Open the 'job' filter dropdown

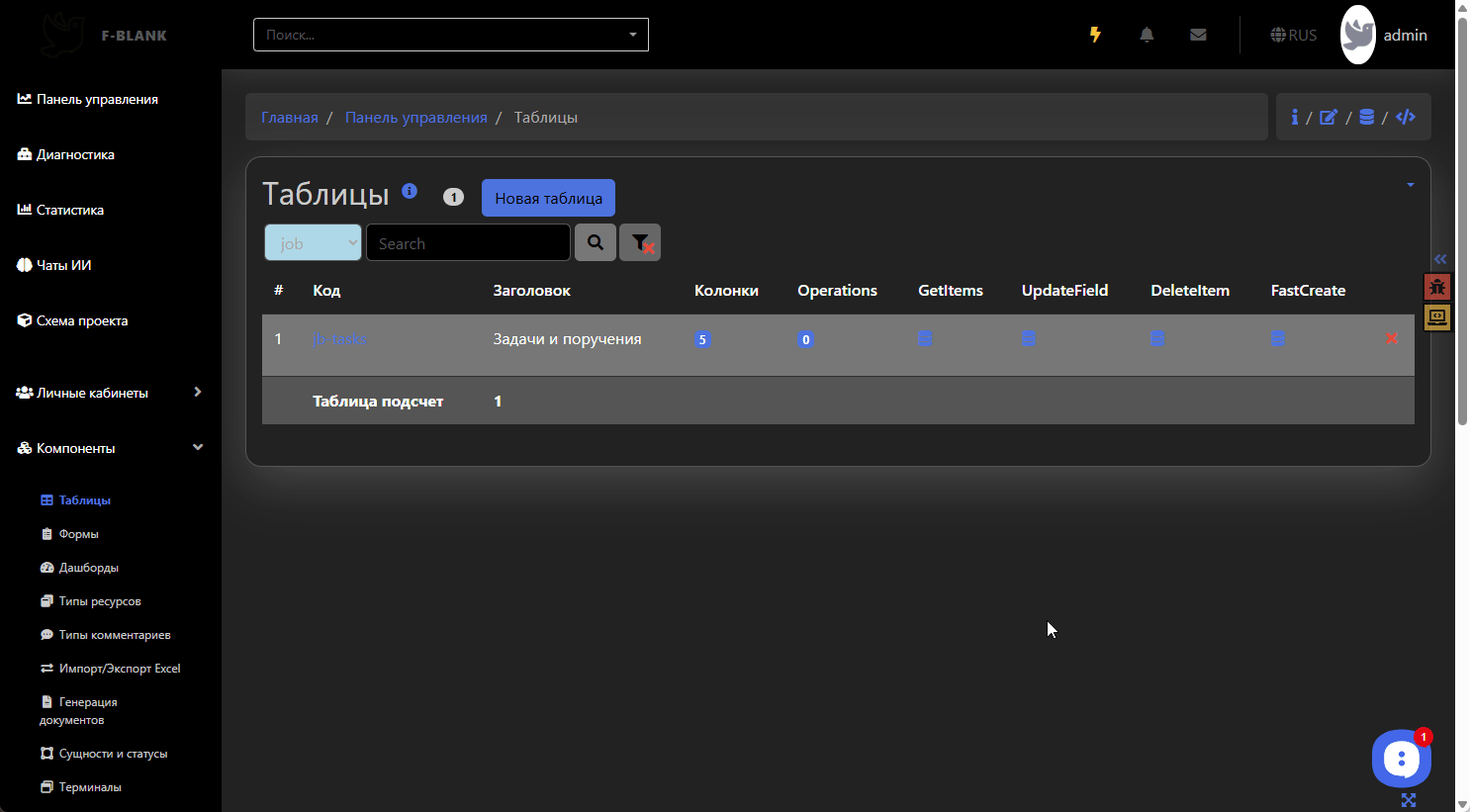[x=313, y=243]
